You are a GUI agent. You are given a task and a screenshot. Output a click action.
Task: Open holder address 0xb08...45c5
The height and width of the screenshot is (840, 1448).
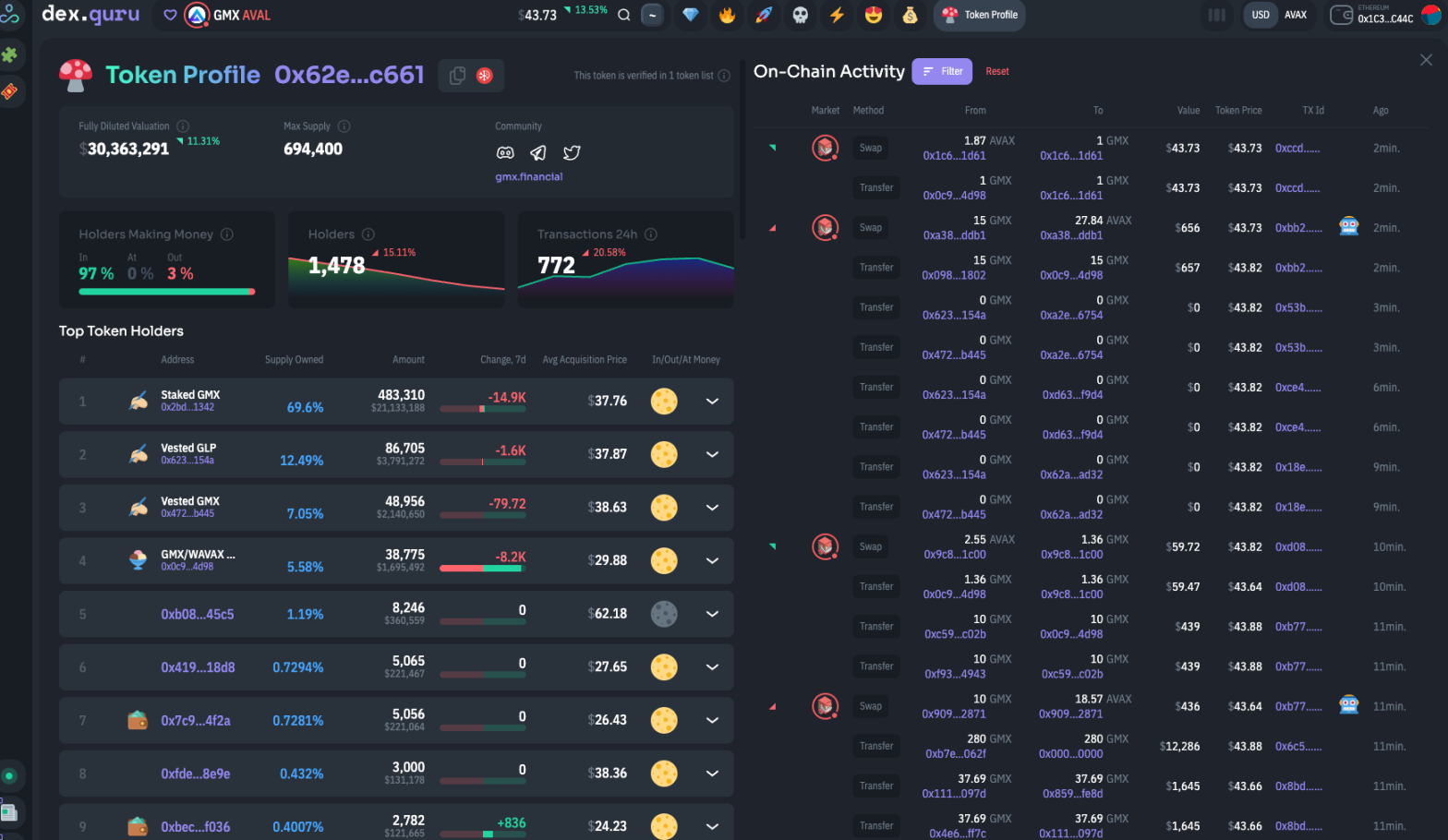click(198, 614)
